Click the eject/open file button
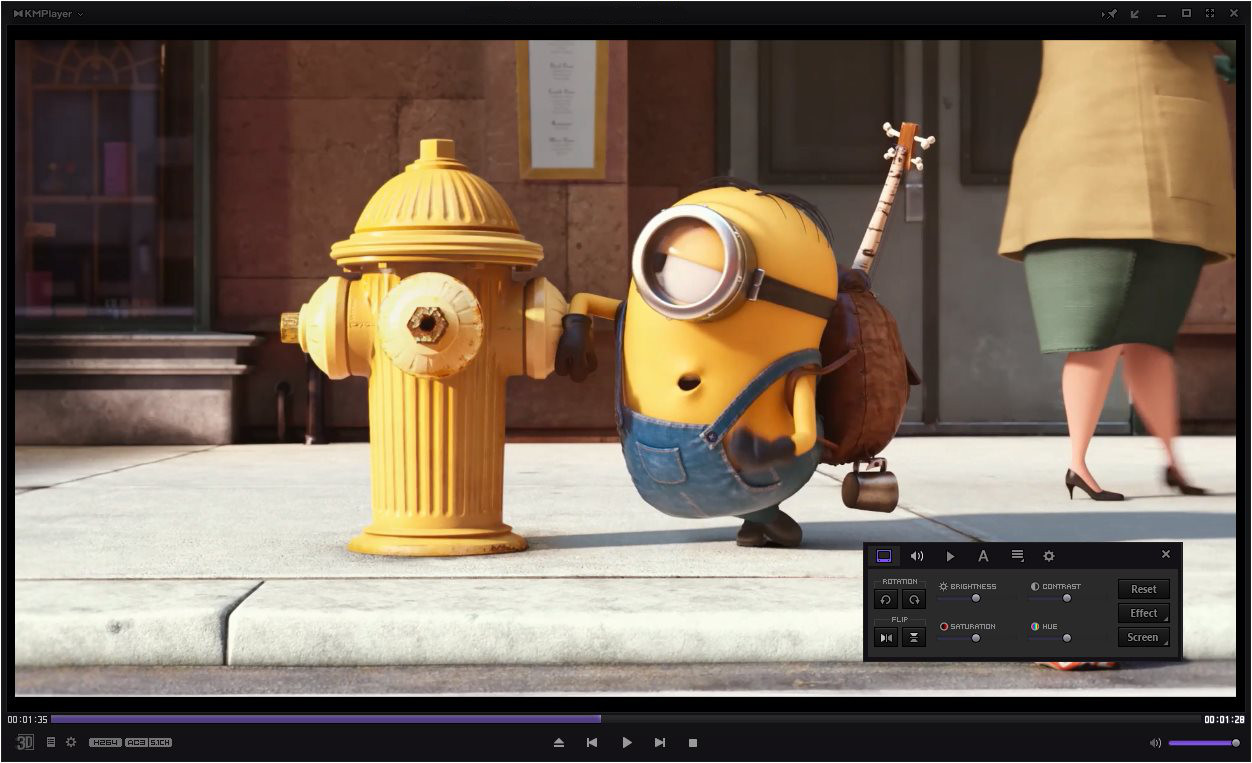Screen dimensions: 1252x763 pyautogui.click(x=559, y=743)
